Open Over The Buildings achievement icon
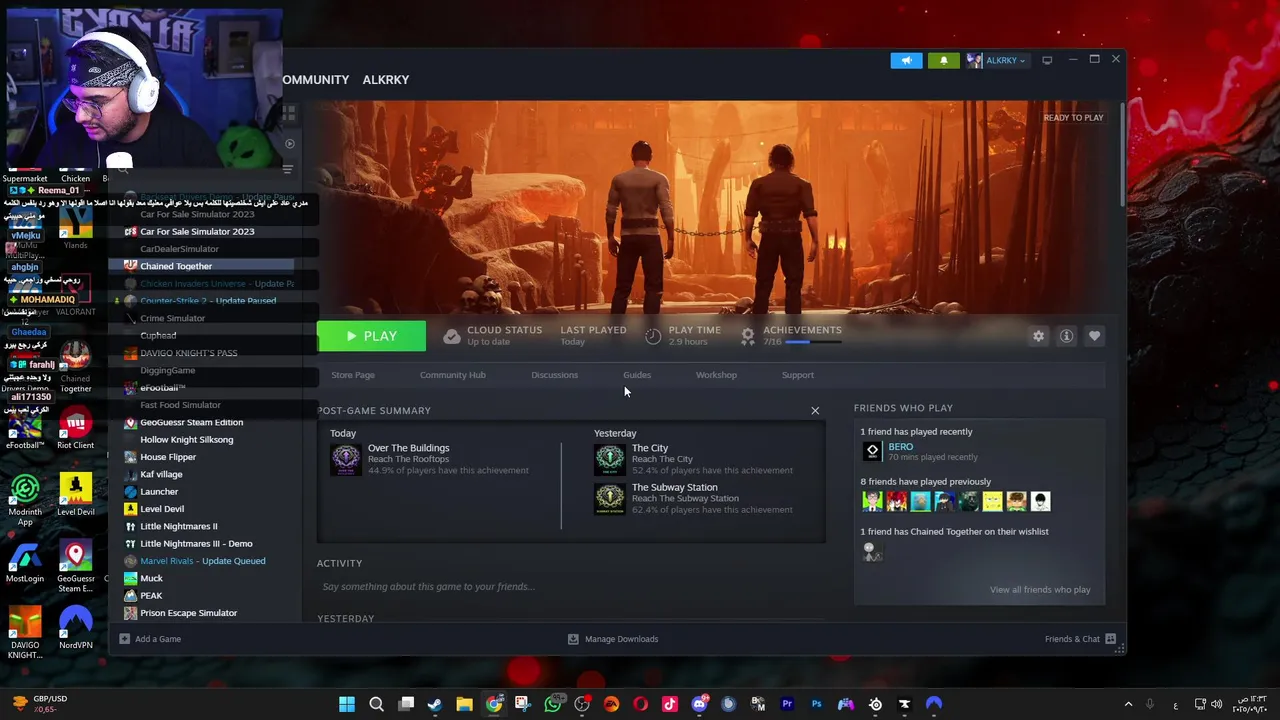Image resolution: width=1280 pixels, height=720 pixels. [x=345, y=459]
